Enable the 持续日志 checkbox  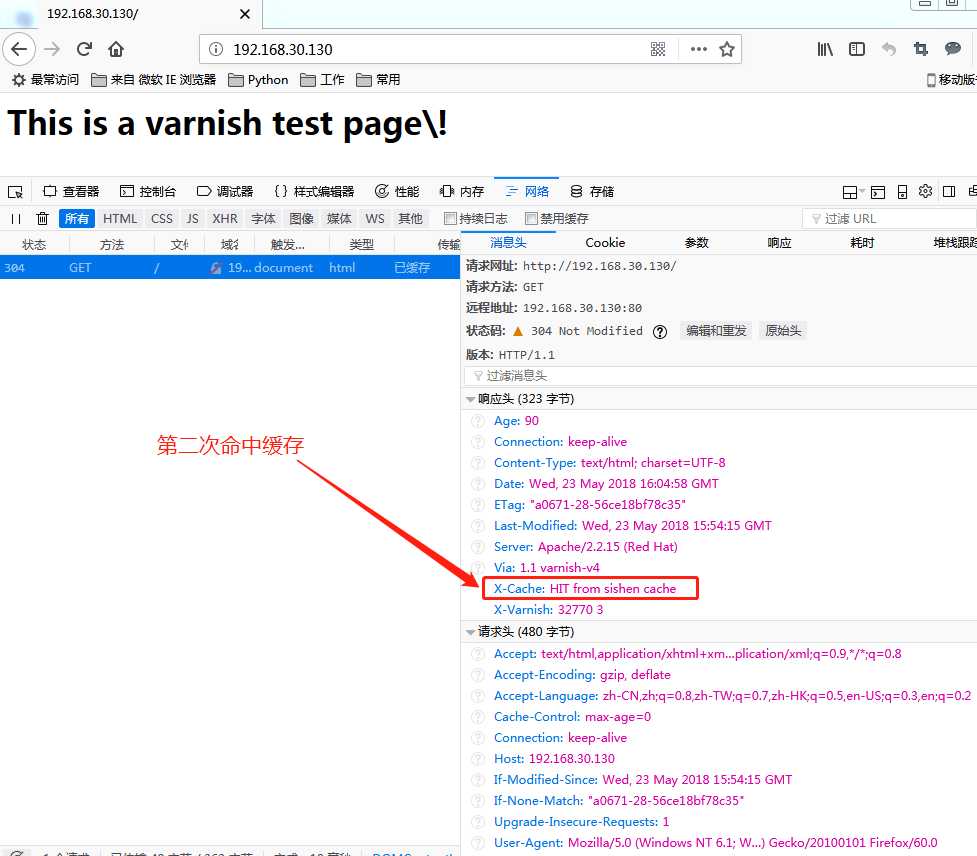coord(450,219)
